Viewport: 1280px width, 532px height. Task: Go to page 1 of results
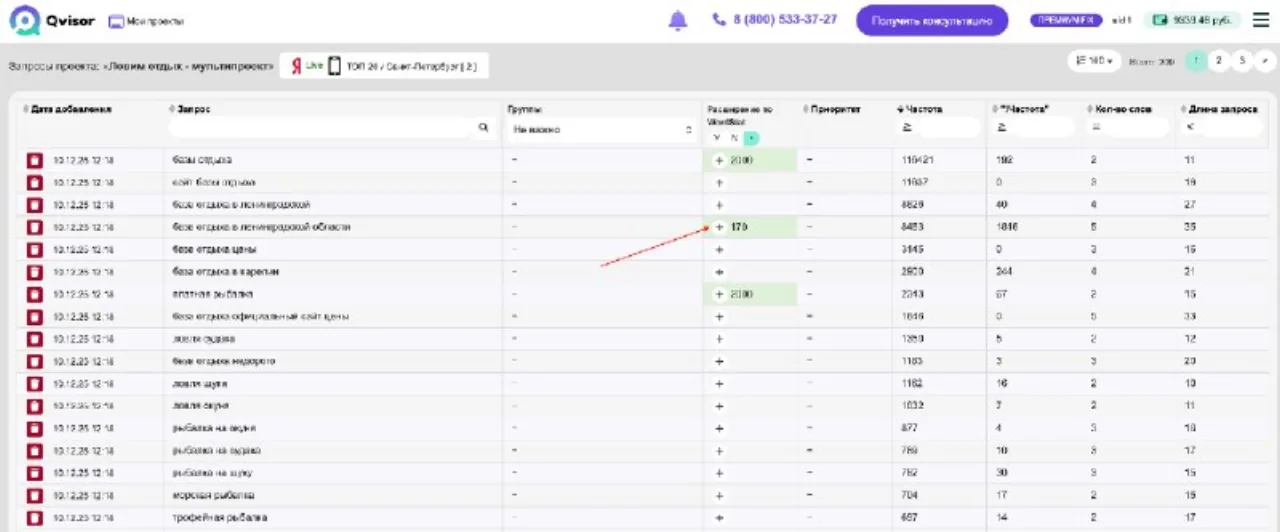coord(1196,61)
